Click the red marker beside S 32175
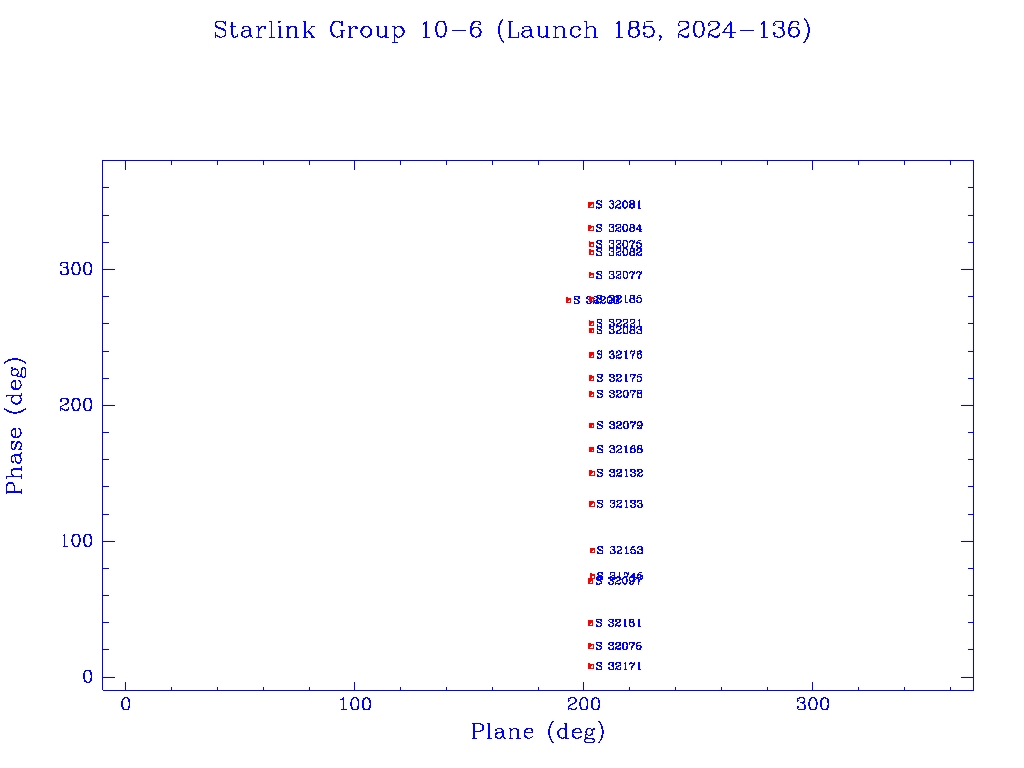 point(591,378)
